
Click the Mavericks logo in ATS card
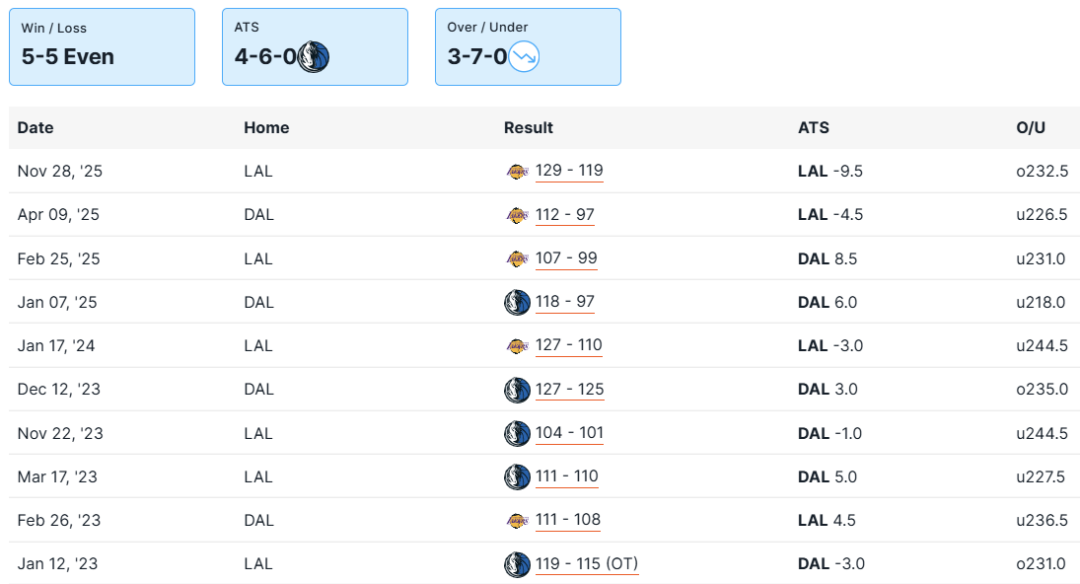313,57
